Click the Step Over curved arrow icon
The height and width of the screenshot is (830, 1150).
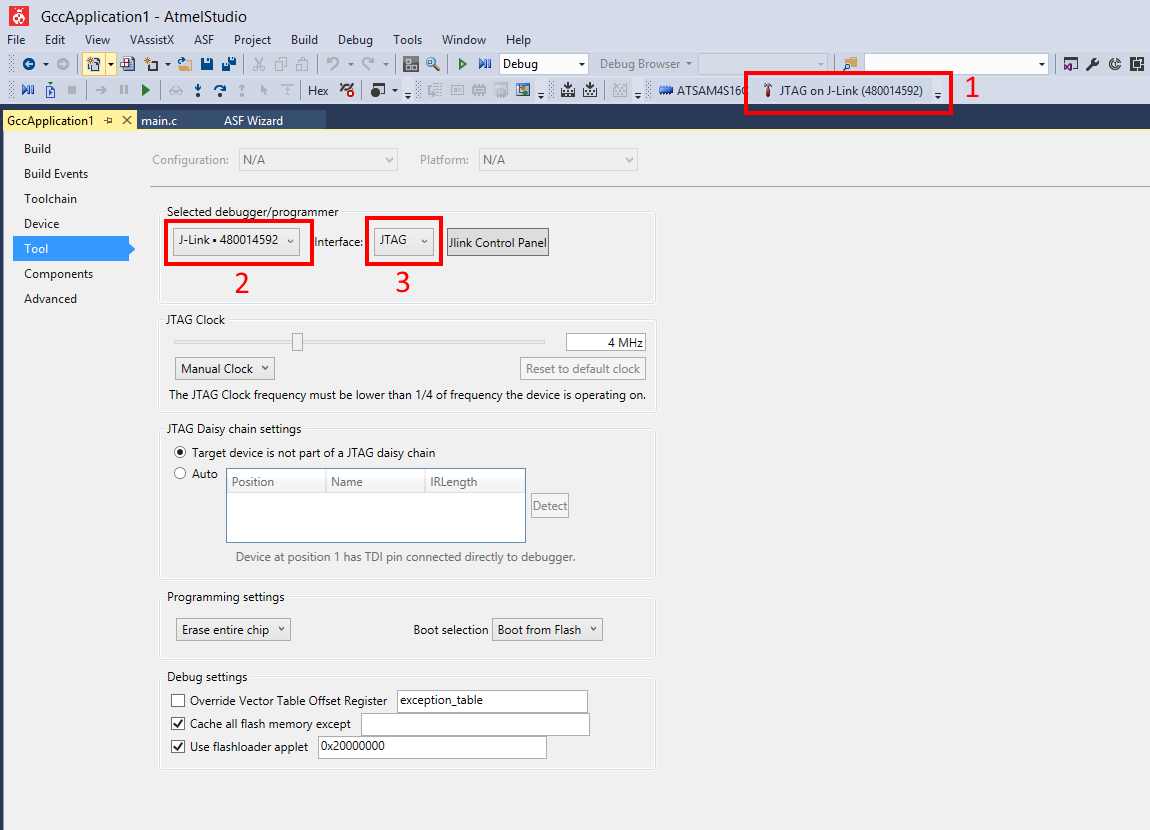[x=219, y=90]
